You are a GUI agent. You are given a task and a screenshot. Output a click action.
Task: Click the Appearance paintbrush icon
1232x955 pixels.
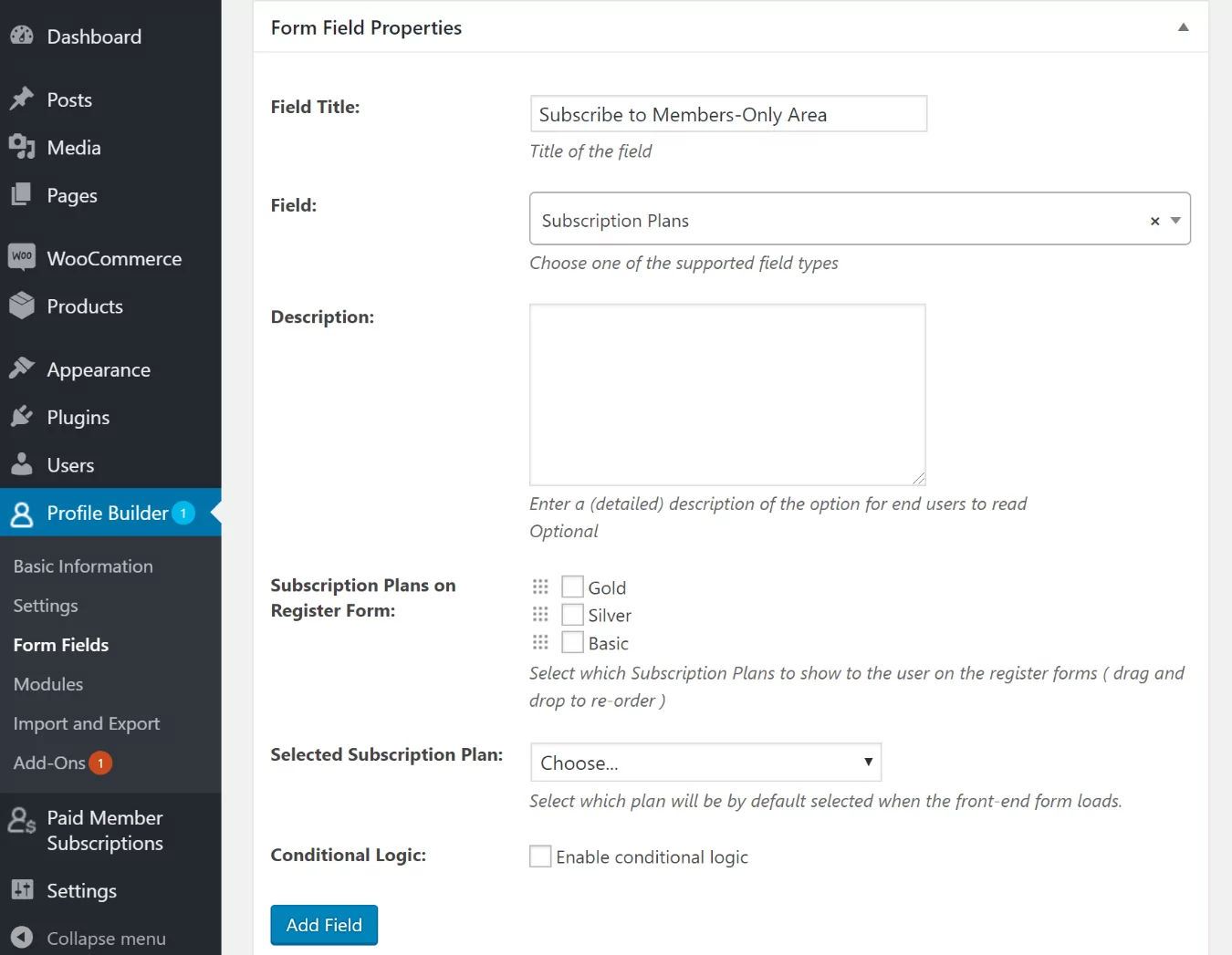[22, 369]
